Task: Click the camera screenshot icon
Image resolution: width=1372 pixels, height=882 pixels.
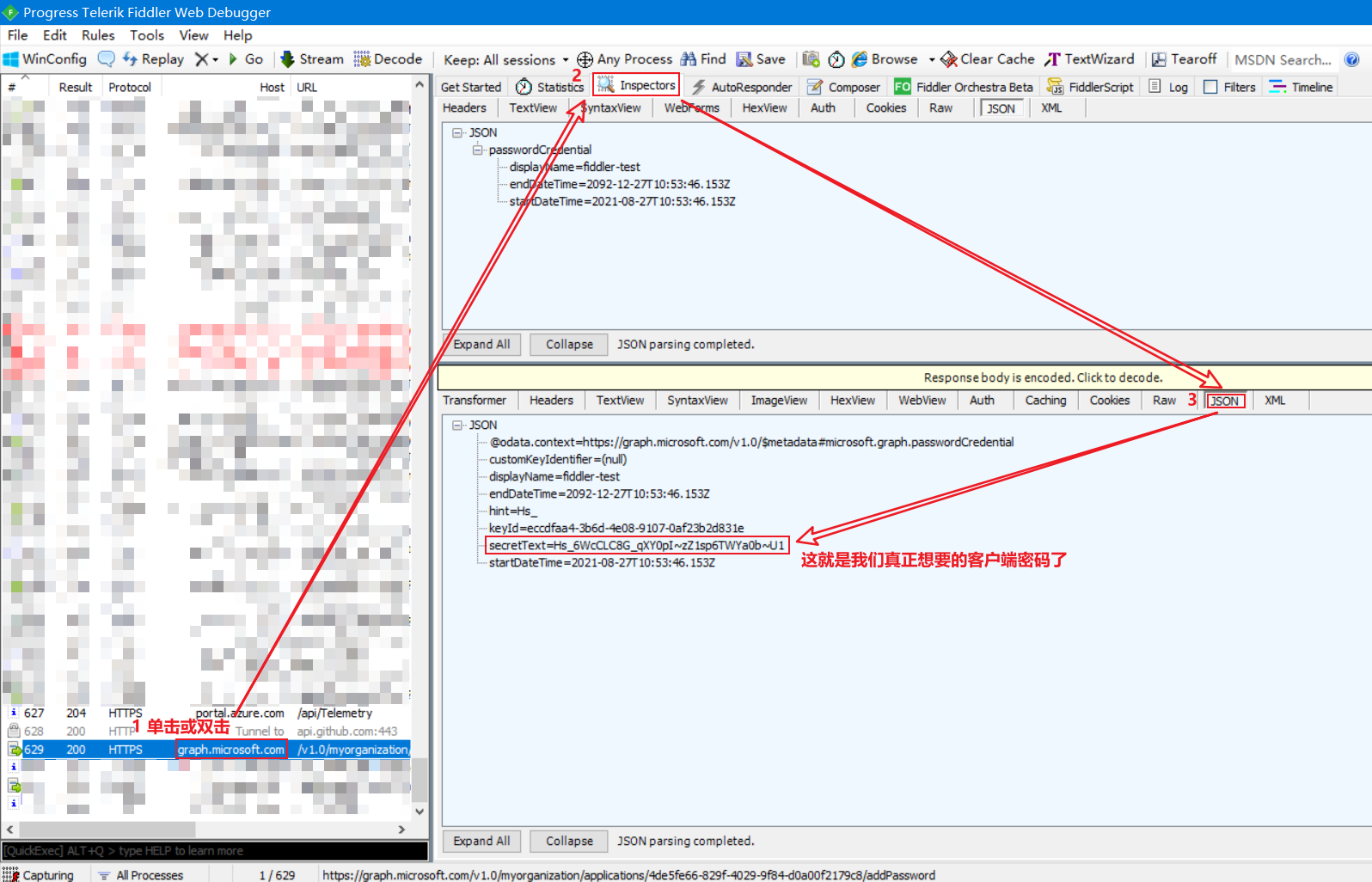Action: tap(811, 59)
